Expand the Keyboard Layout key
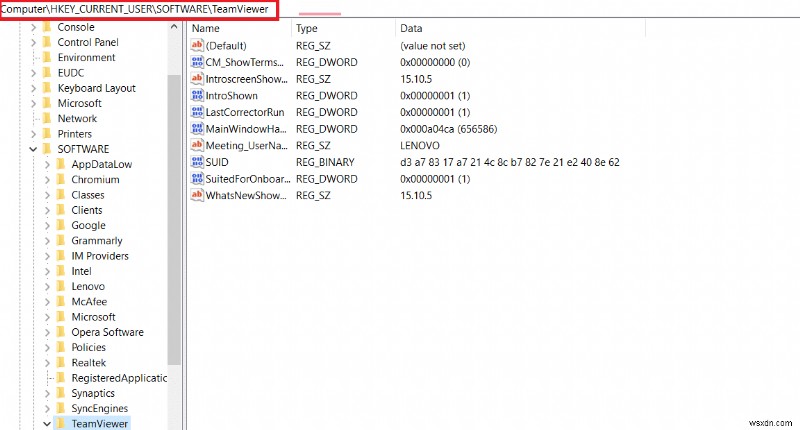 point(34,88)
